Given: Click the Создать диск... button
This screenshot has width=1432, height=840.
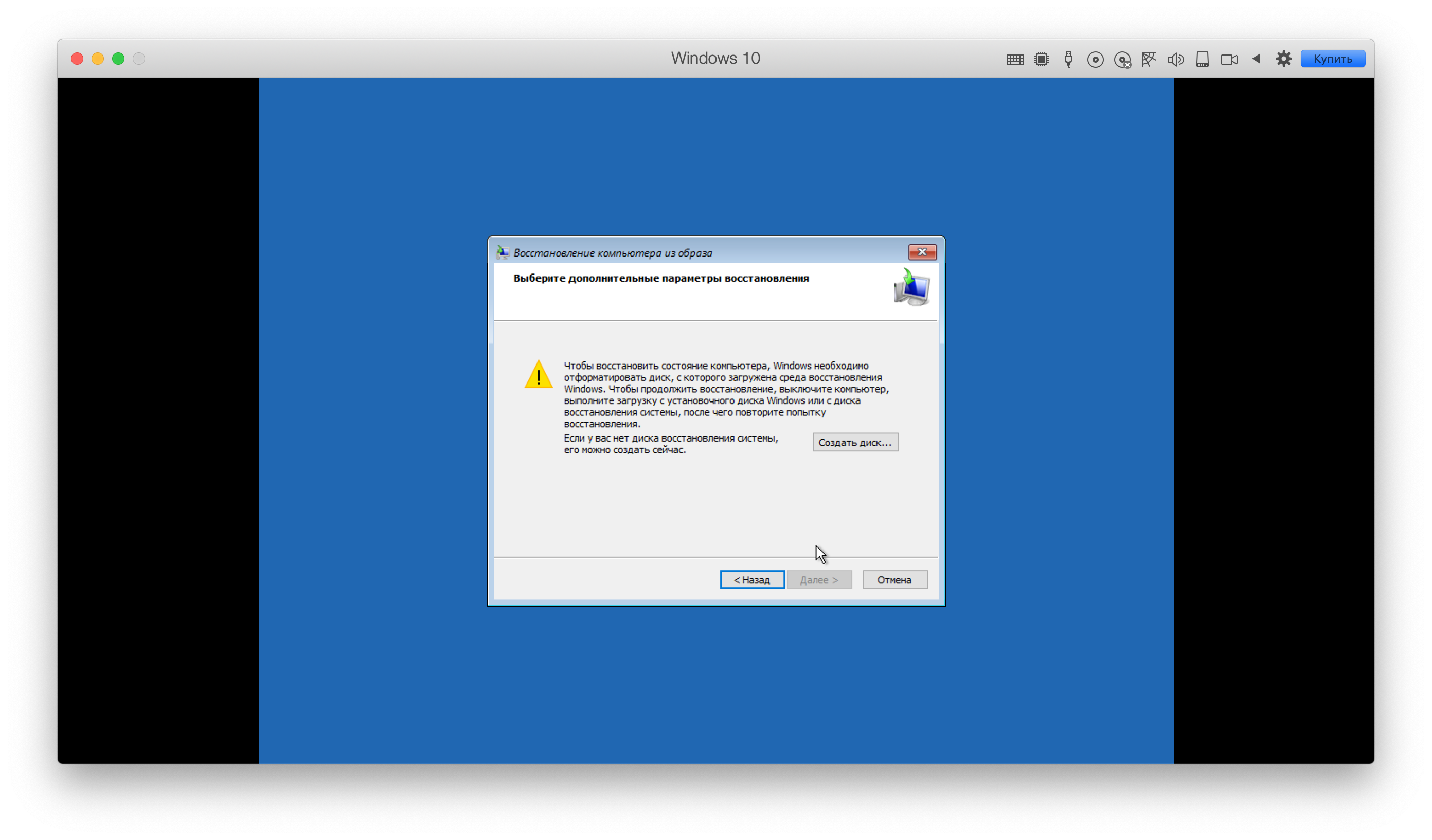Looking at the screenshot, I should click(855, 442).
